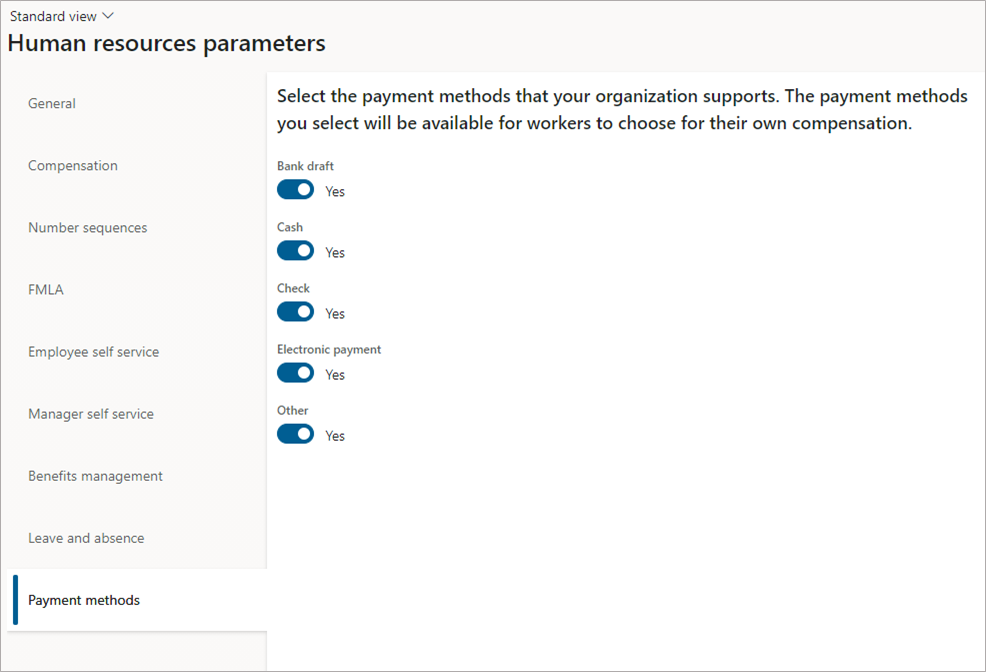Screen dimensions: 986x672
Task: Click the Yes label next to Cash
Action: click(335, 252)
